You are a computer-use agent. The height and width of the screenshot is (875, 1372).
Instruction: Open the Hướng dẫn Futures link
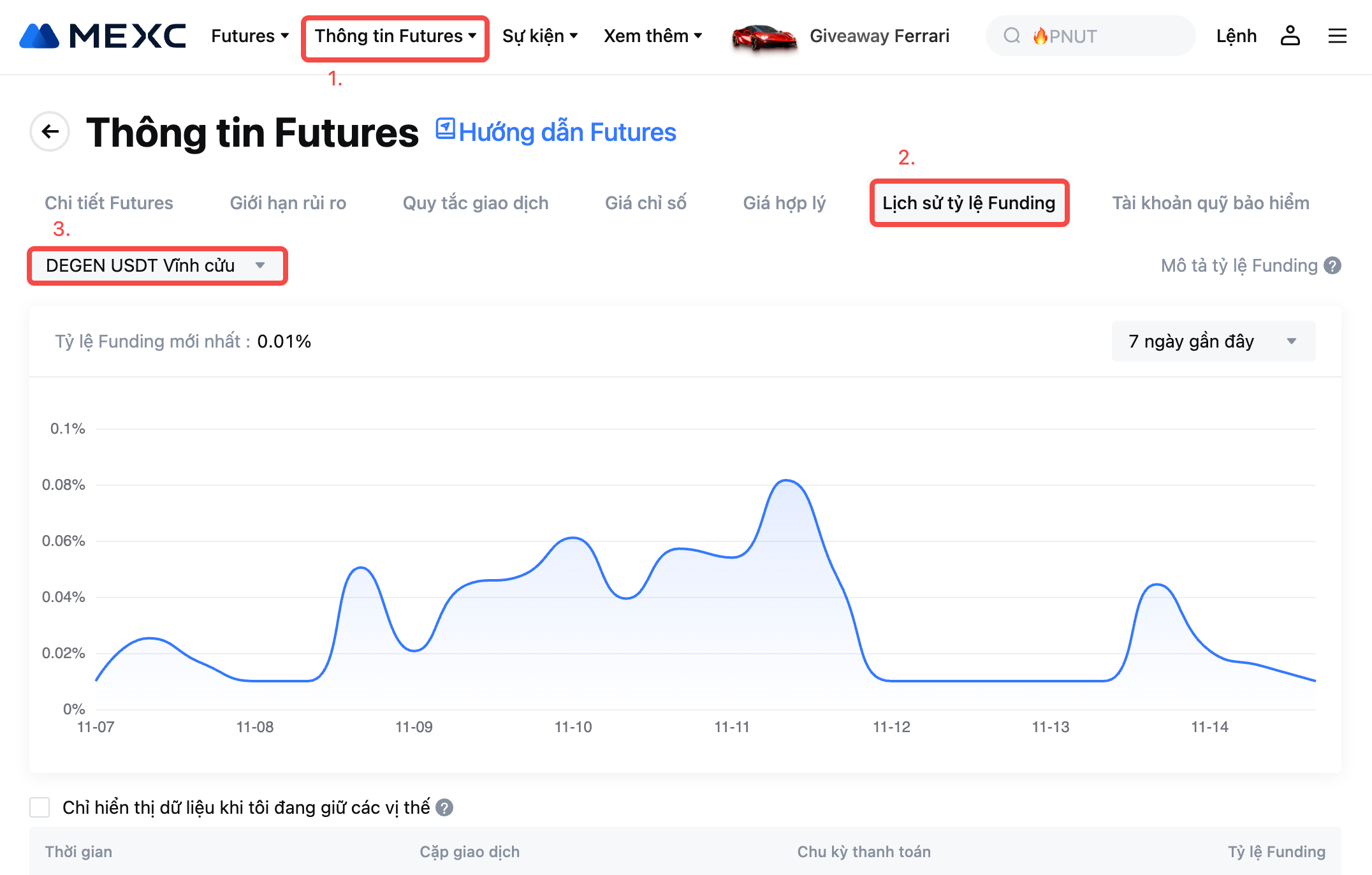point(567,132)
